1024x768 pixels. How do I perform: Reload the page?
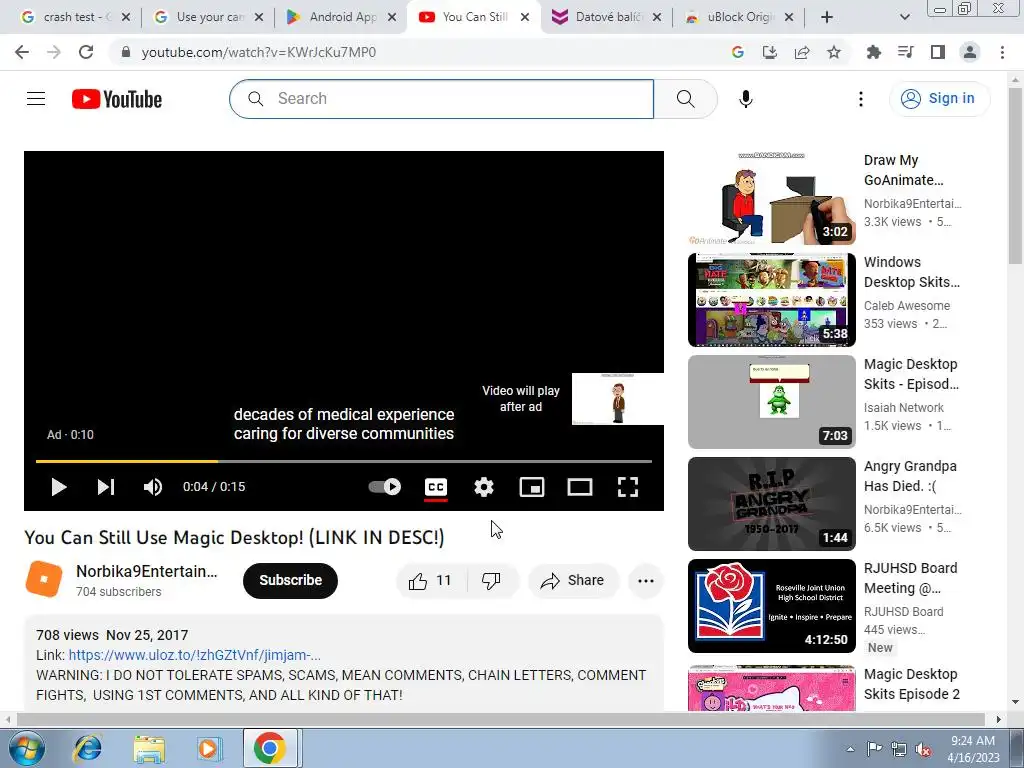[86, 52]
